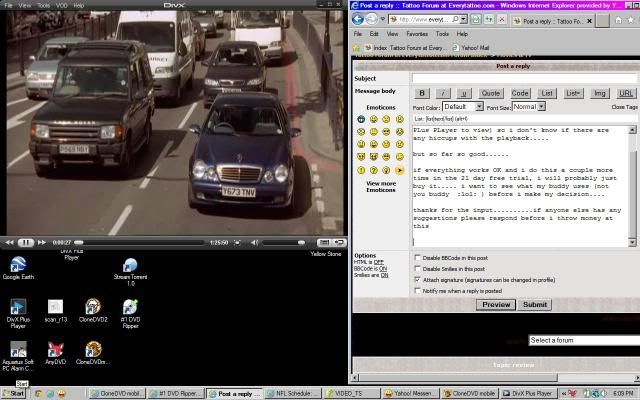Open CloneDVD2 desktop shortcut
640x400 pixels.
[93, 311]
